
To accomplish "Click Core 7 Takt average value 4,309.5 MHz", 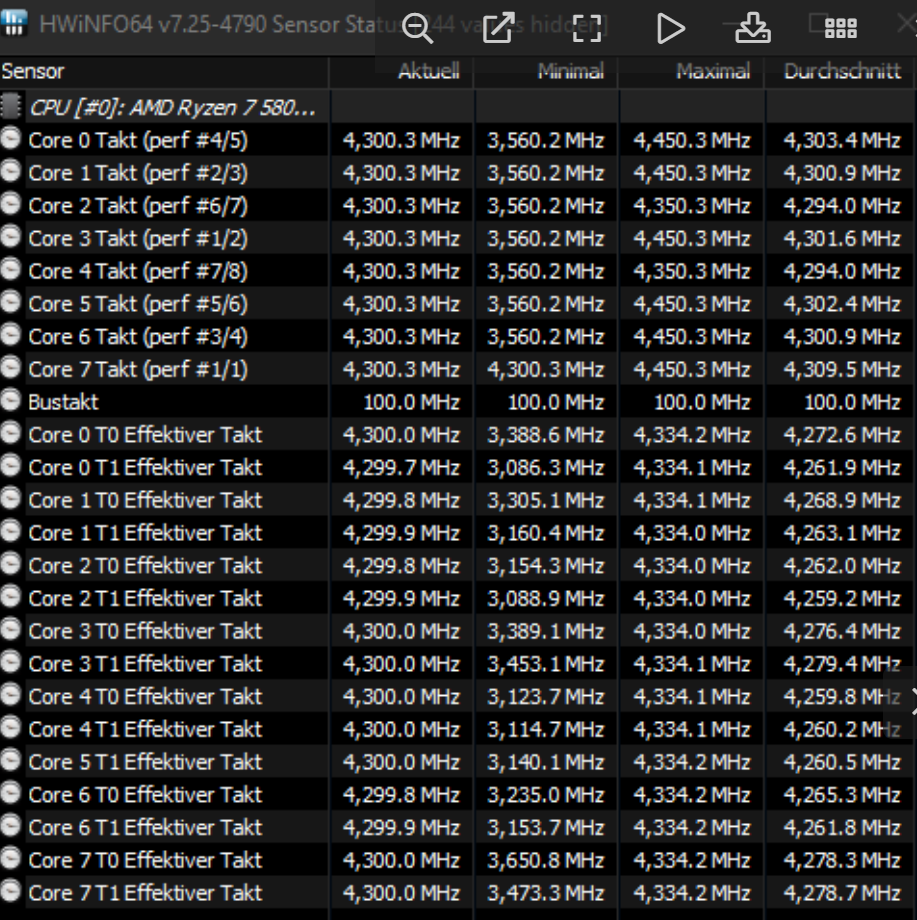I will tap(842, 370).
